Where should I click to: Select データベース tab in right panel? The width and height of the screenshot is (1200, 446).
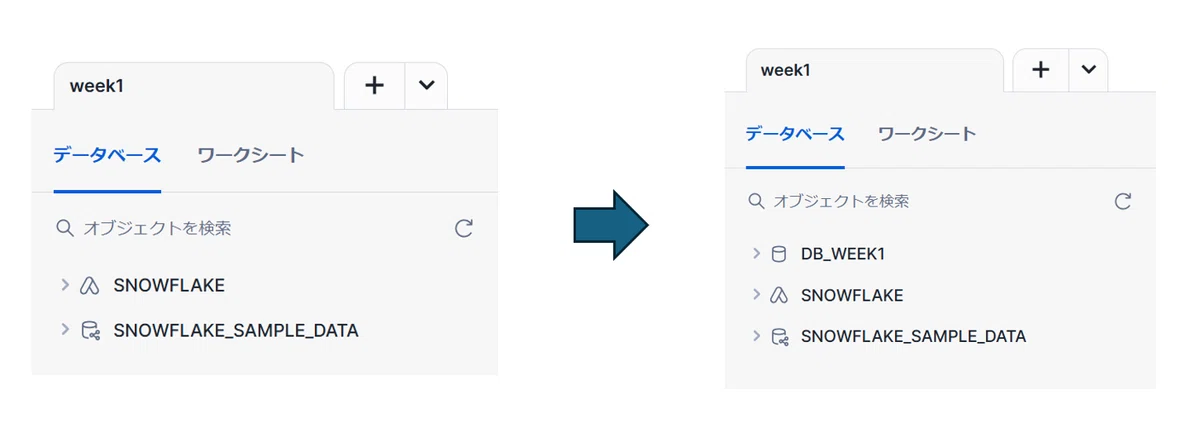pyautogui.click(x=795, y=133)
